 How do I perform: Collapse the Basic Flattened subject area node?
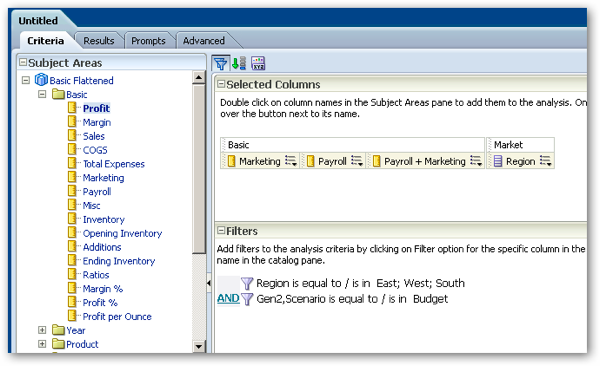pyautogui.click(x=26, y=80)
